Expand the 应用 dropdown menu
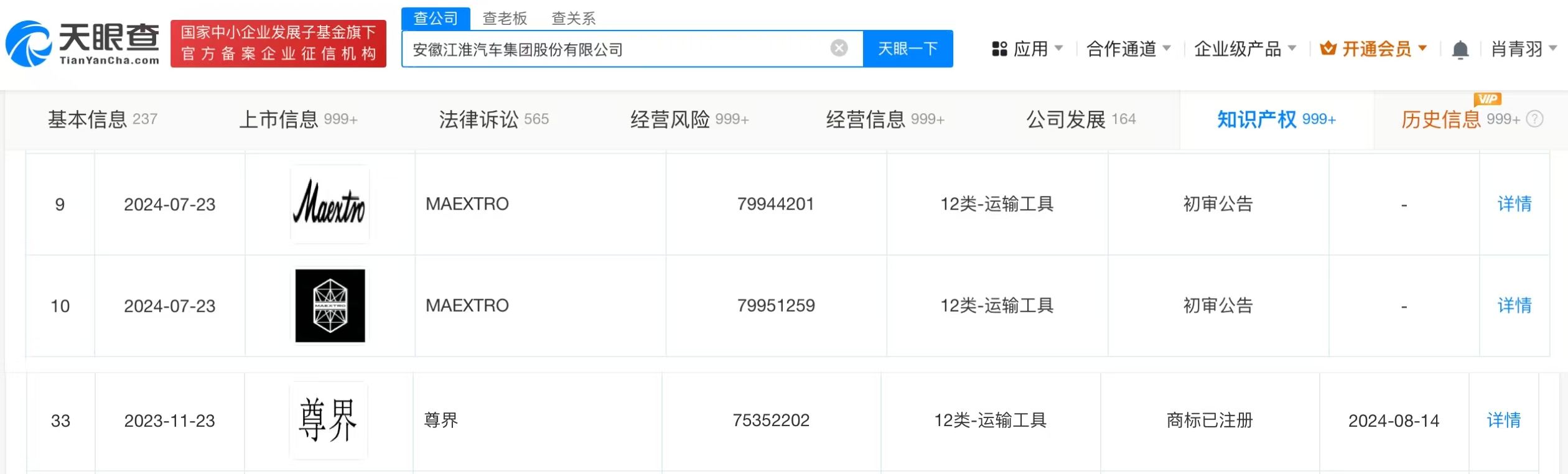 point(1027,49)
